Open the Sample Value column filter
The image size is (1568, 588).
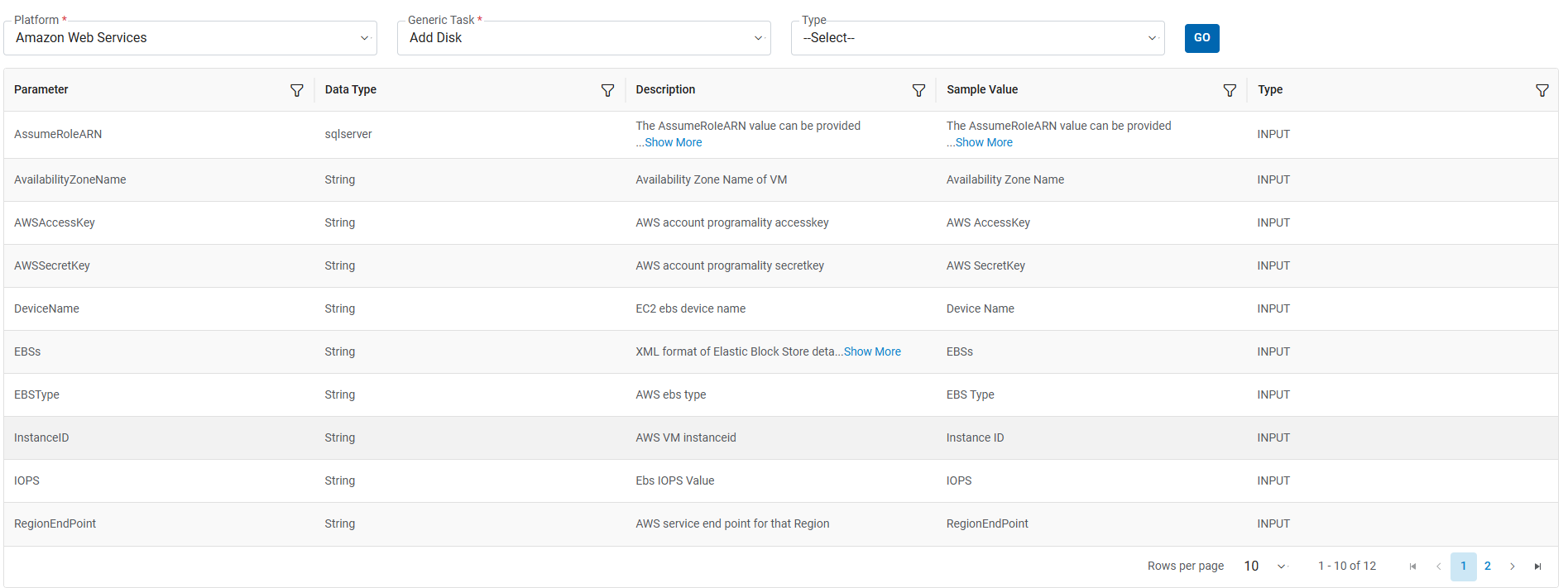(1230, 90)
